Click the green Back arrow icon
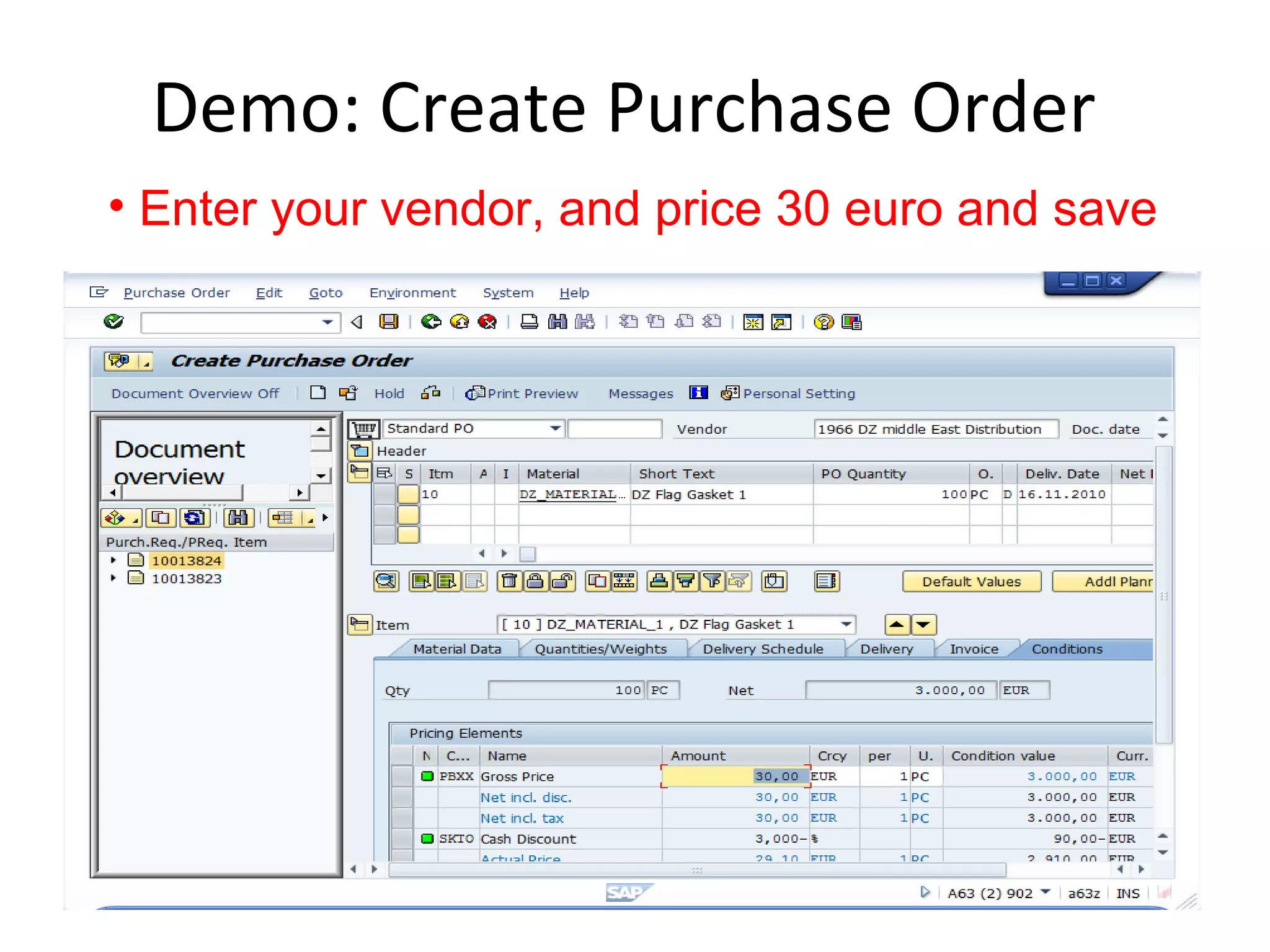The width and height of the screenshot is (1270, 952). 430,322
